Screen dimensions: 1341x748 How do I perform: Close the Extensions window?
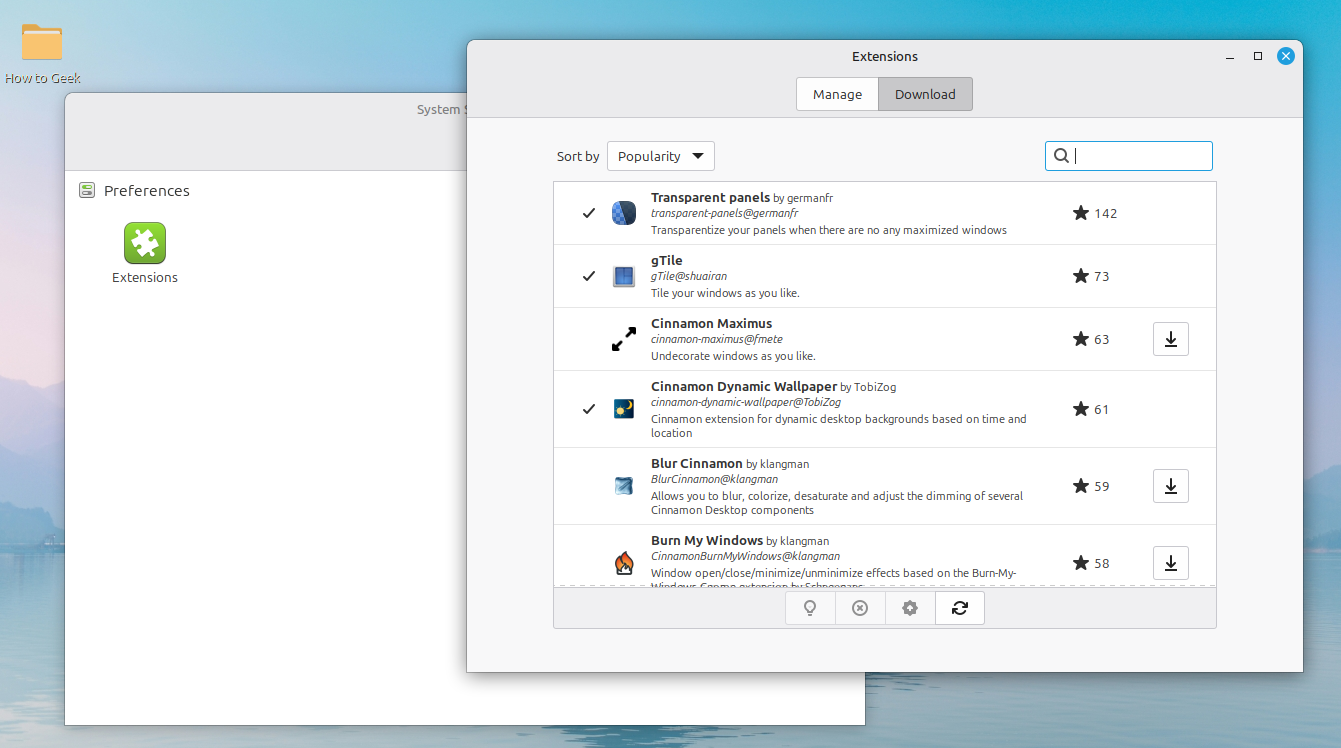[1286, 56]
